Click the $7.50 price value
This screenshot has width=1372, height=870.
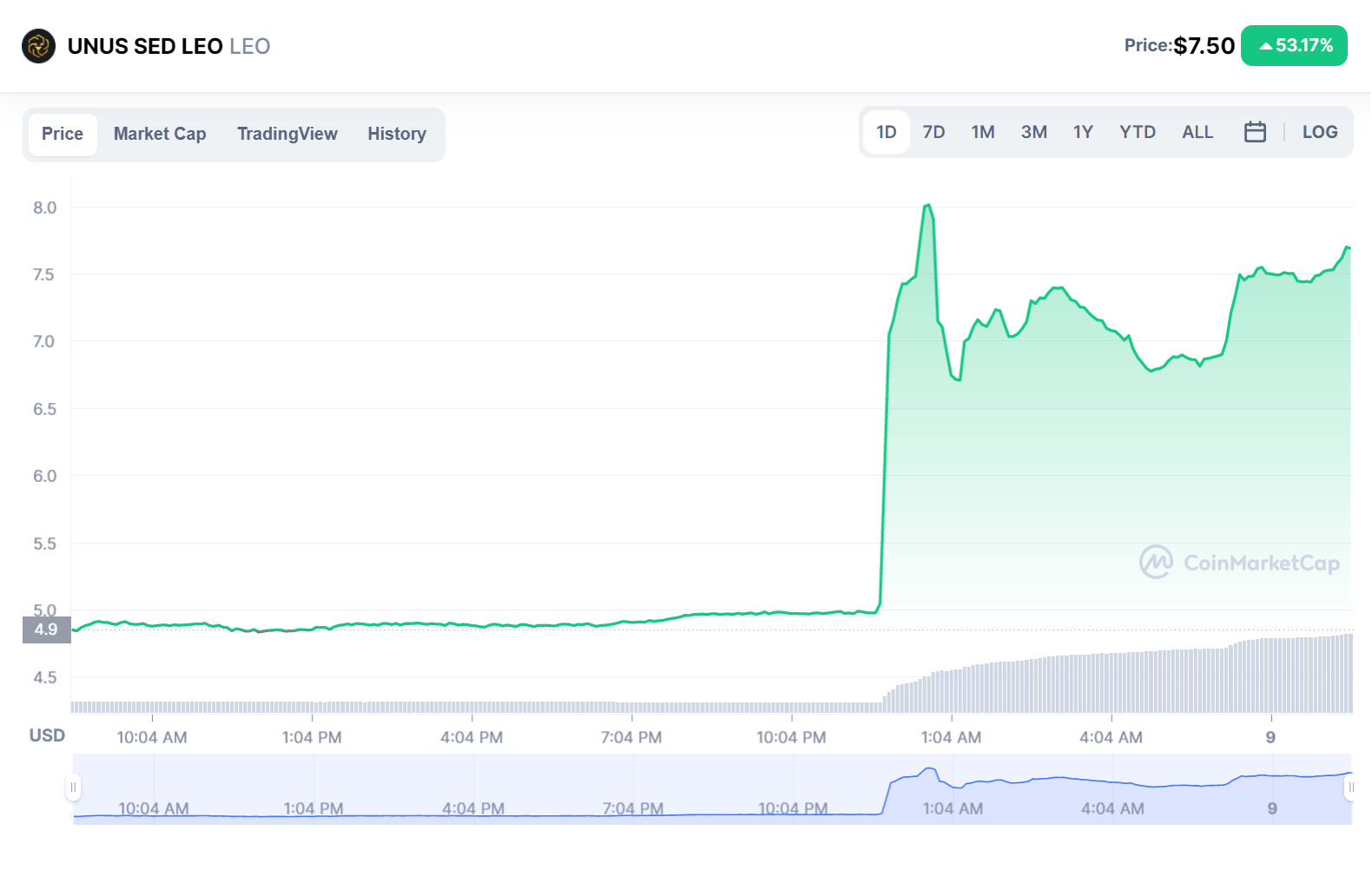(x=1204, y=46)
